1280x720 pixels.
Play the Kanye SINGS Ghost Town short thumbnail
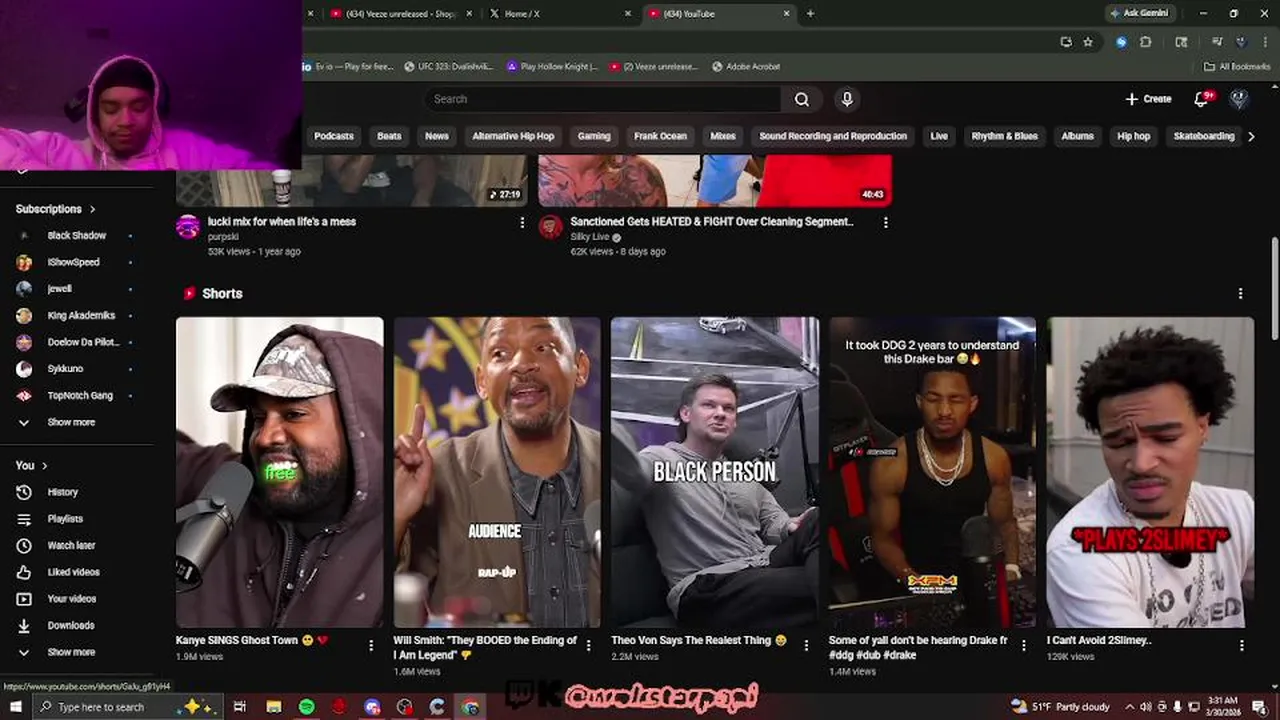point(279,472)
